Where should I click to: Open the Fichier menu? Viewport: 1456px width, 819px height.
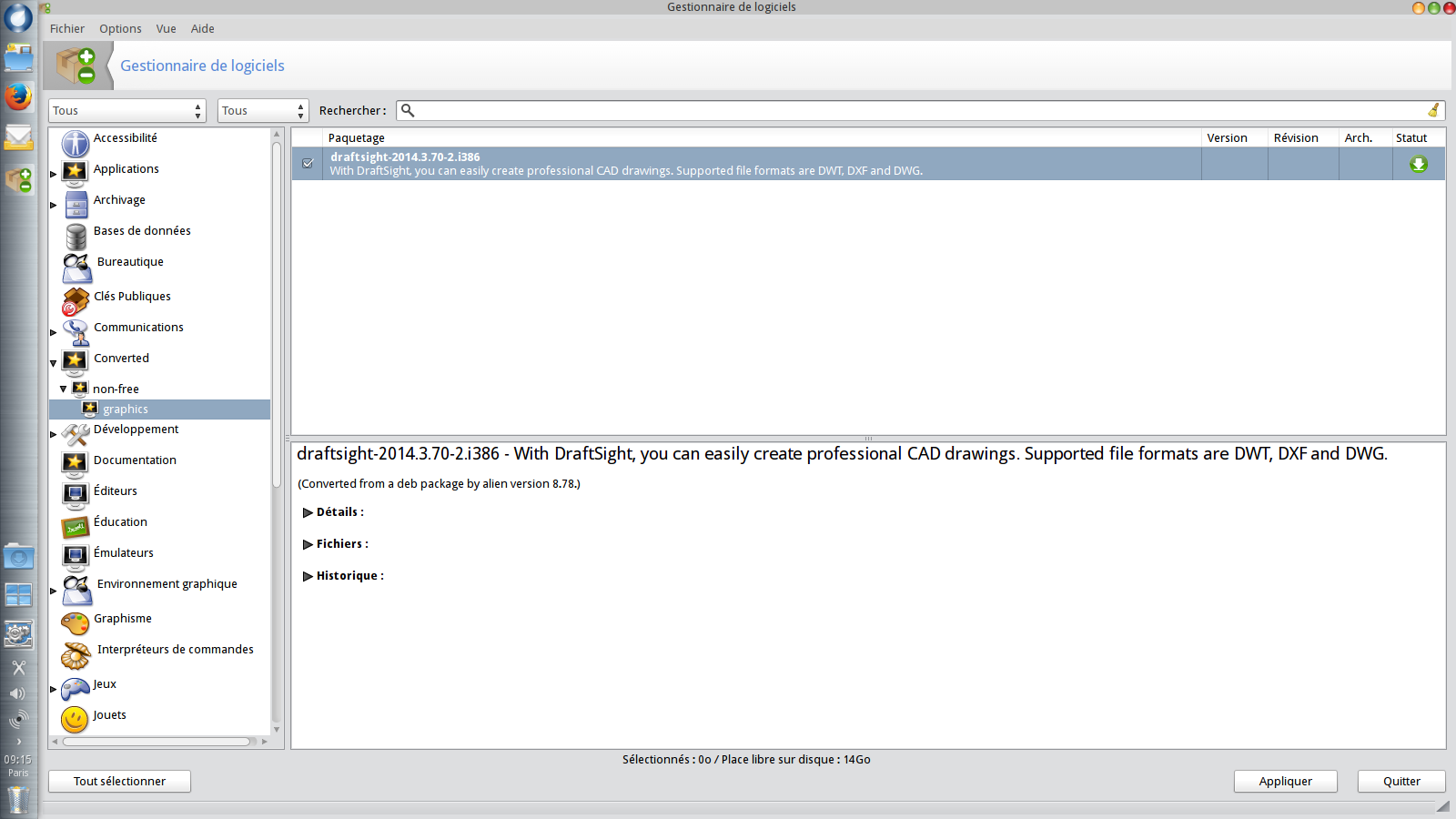[x=67, y=28]
